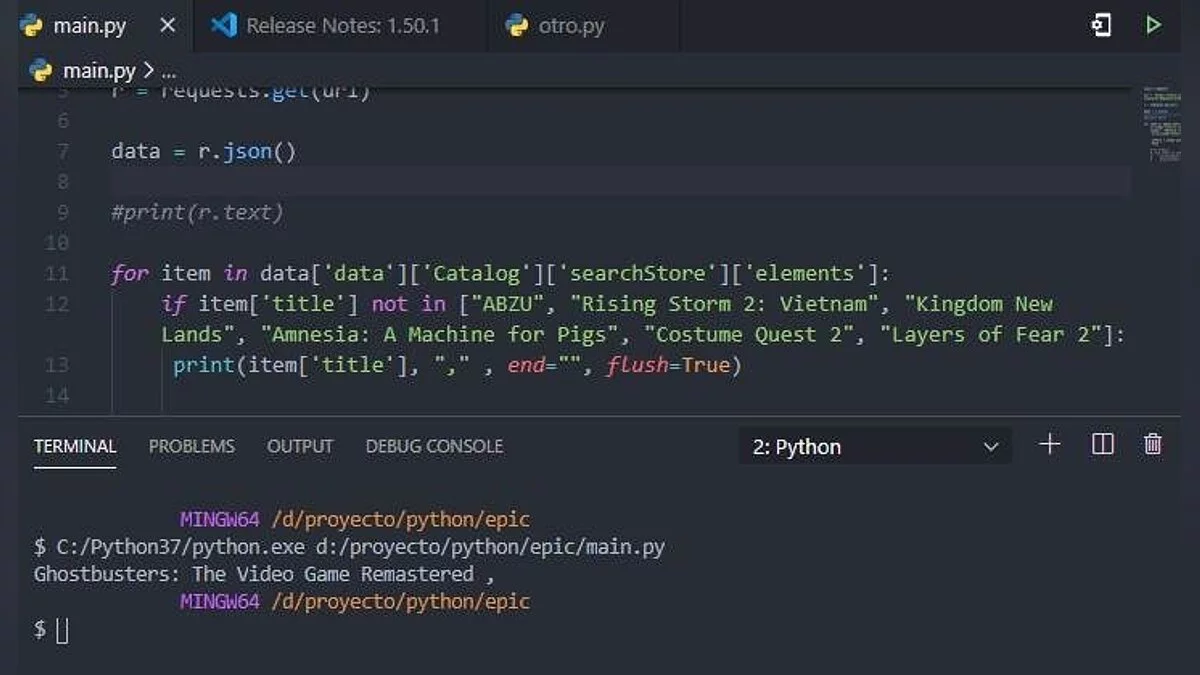Select the TERMINAL panel tab

75,446
